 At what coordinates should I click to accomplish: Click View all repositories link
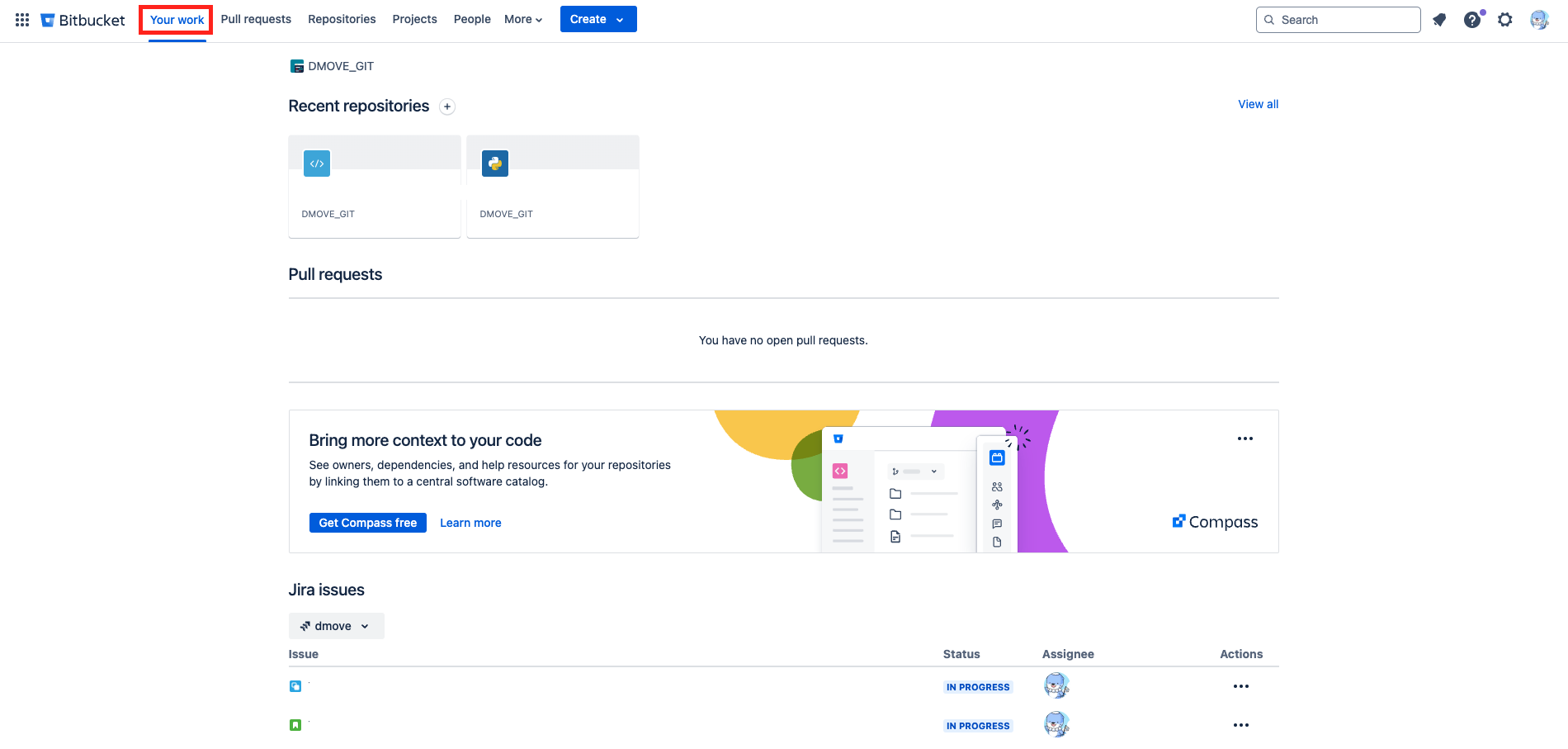click(1258, 104)
